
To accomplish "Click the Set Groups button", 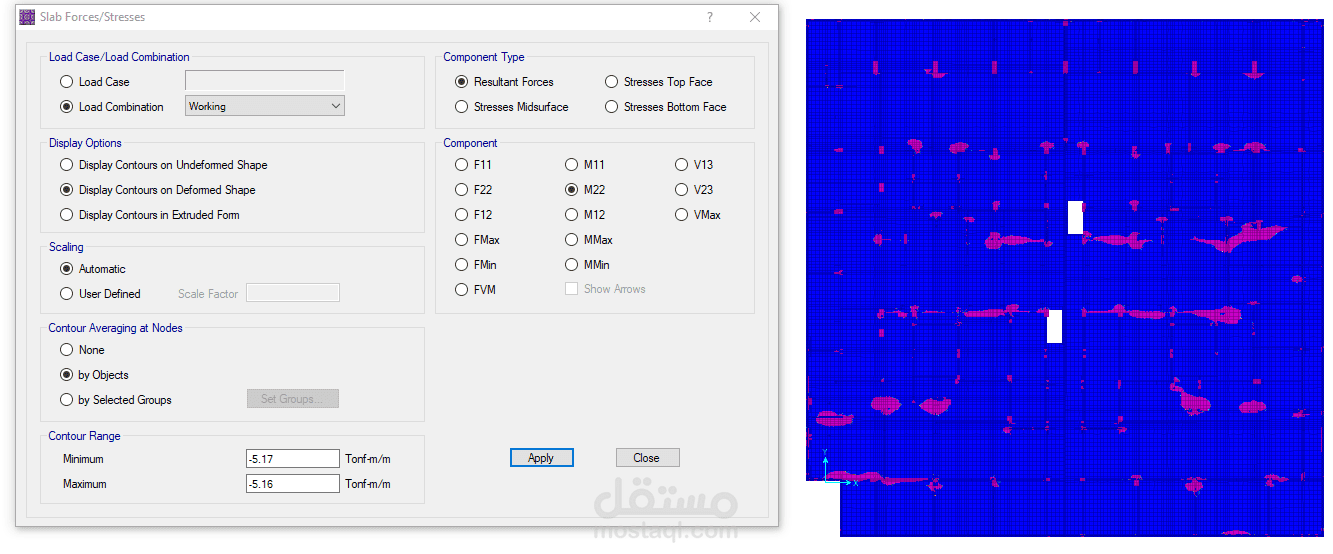I will (293, 399).
